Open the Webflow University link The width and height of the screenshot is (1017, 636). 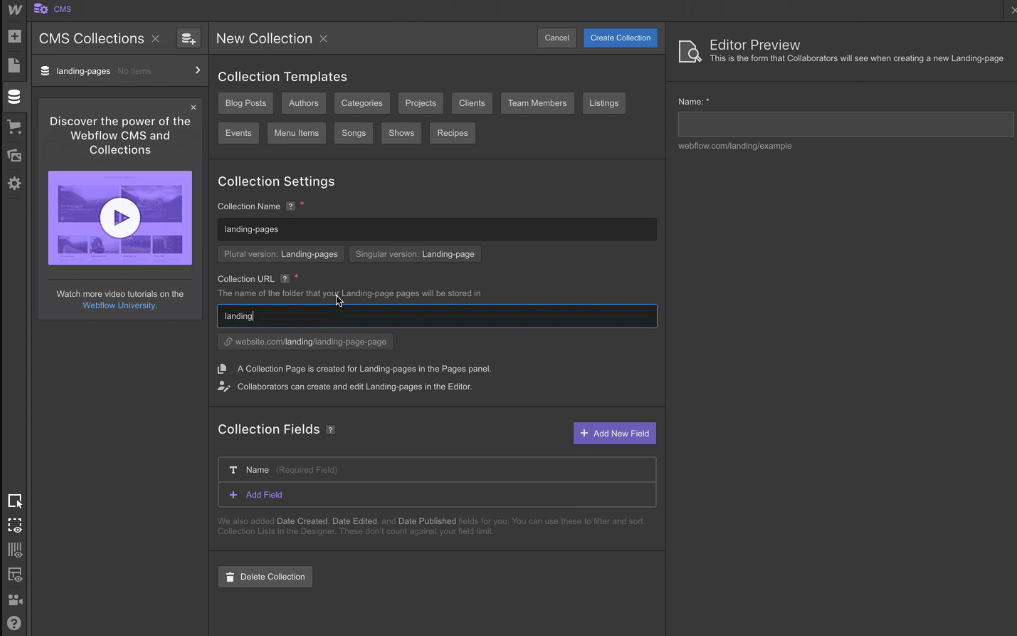coord(119,305)
